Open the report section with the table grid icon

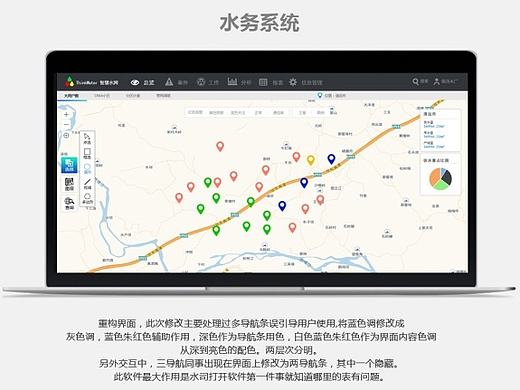(x=271, y=82)
